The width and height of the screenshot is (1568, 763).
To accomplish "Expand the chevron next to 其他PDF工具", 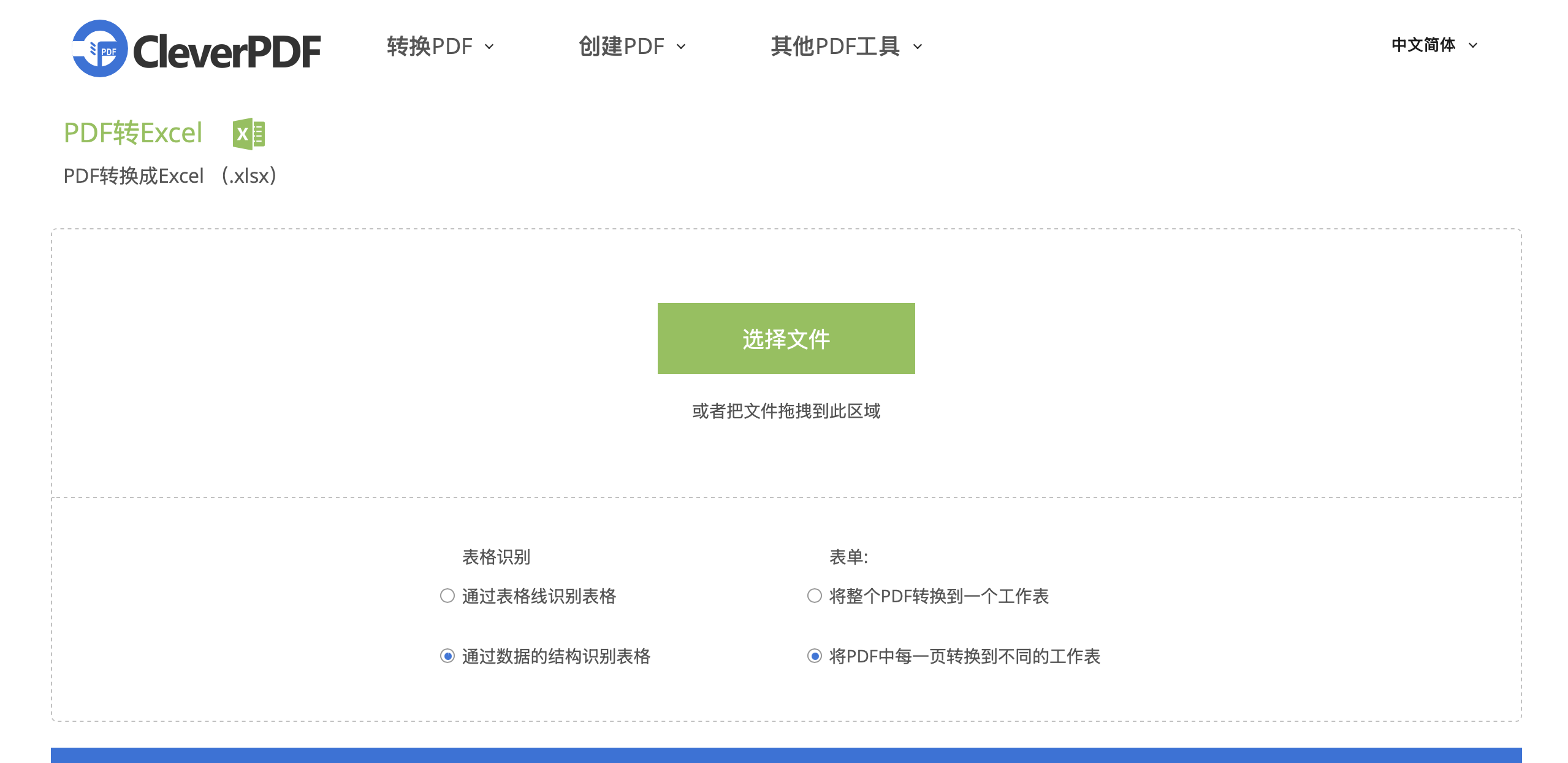I will tap(918, 47).
